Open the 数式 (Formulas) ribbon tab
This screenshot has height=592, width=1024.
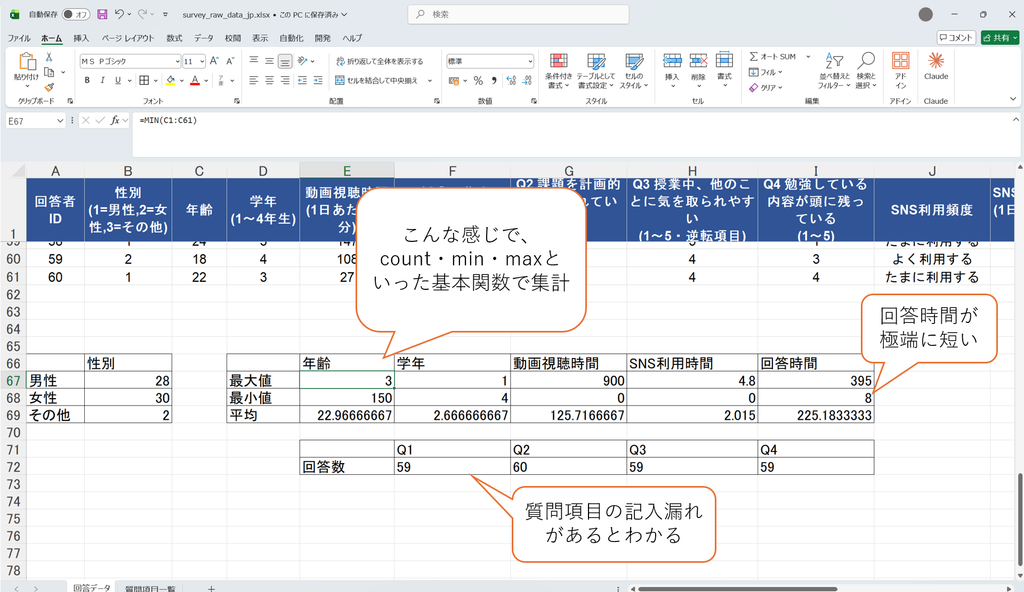[x=174, y=38]
